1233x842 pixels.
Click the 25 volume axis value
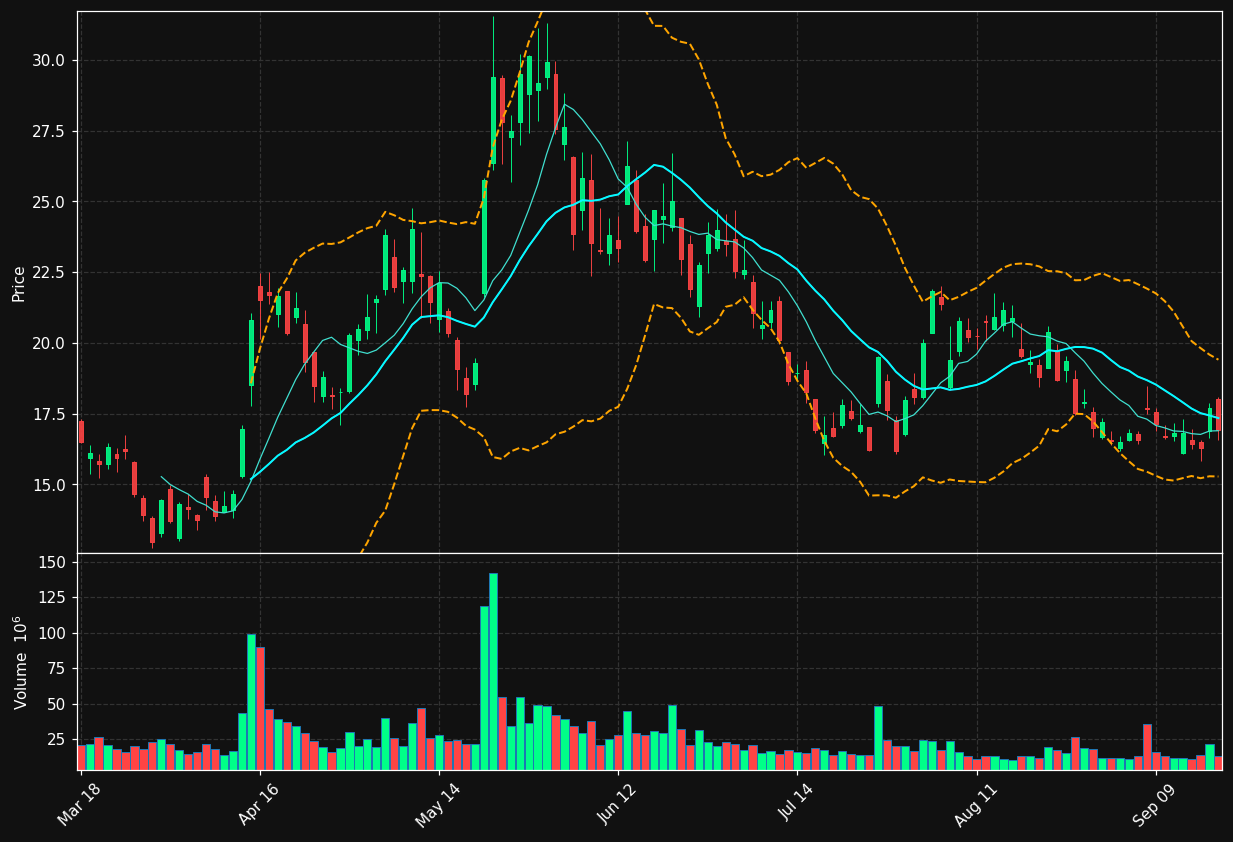(x=58, y=740)
